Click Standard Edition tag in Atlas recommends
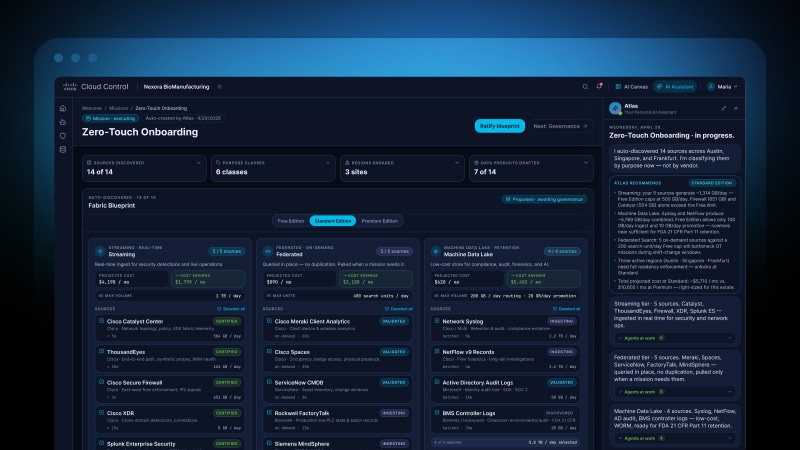The image size is (800, 450). (711, 183)
